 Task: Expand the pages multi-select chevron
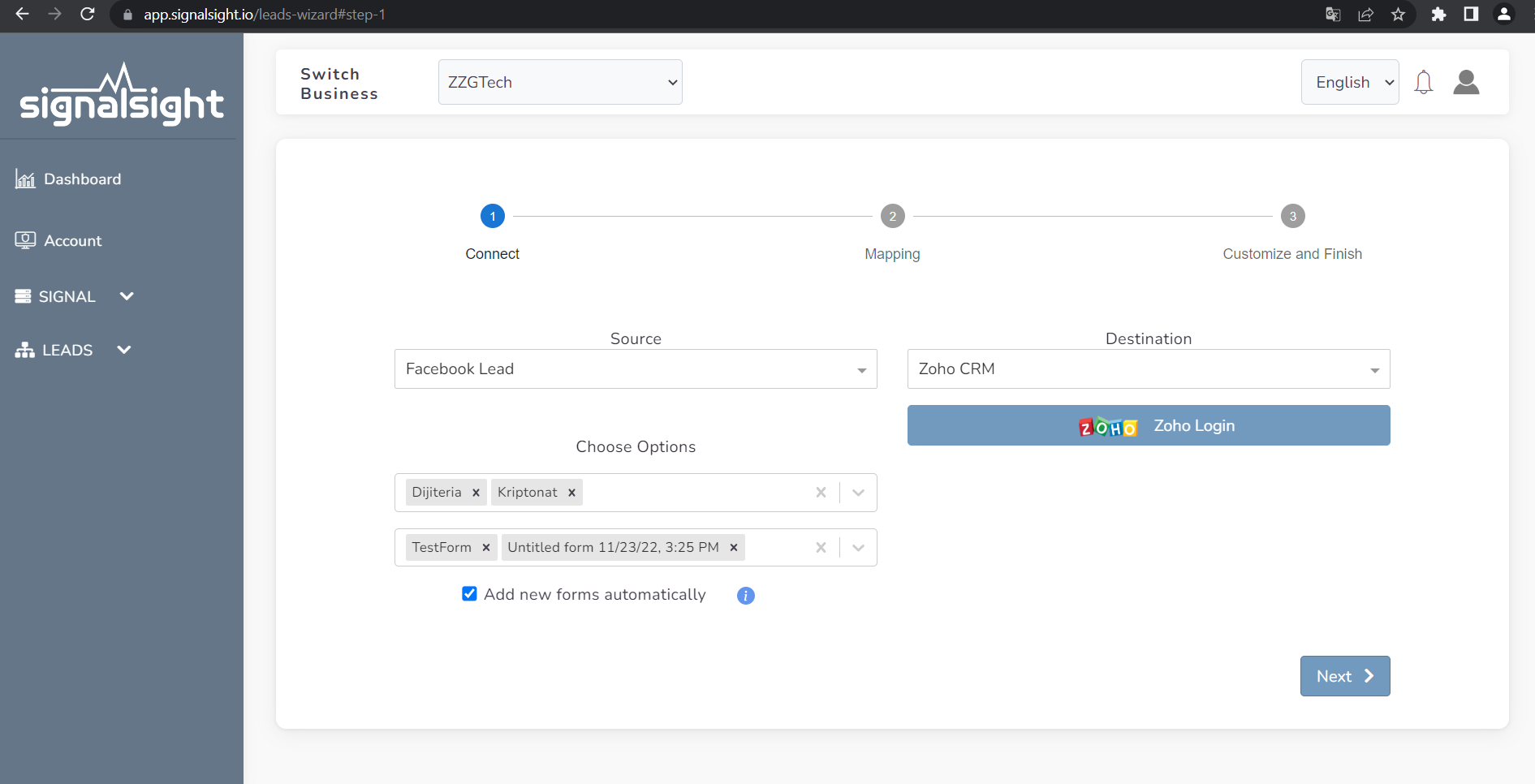coord(858,493)
